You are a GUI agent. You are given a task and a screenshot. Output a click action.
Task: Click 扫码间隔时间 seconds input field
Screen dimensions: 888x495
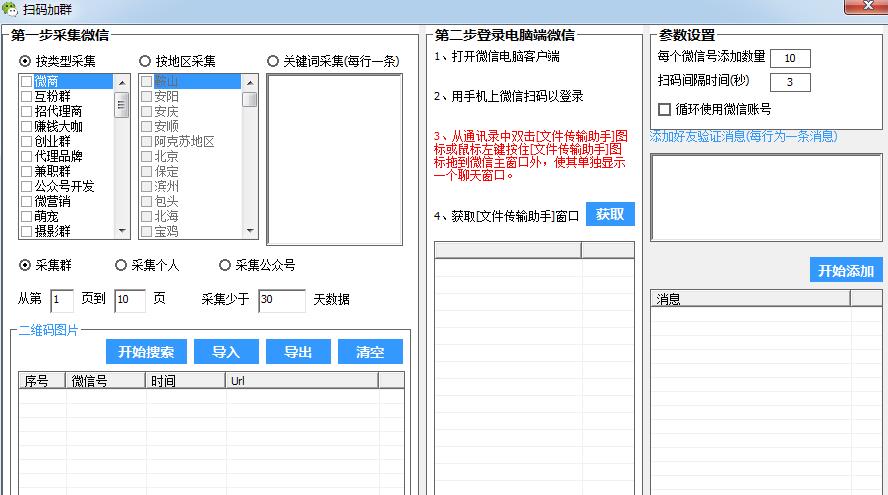791,82
